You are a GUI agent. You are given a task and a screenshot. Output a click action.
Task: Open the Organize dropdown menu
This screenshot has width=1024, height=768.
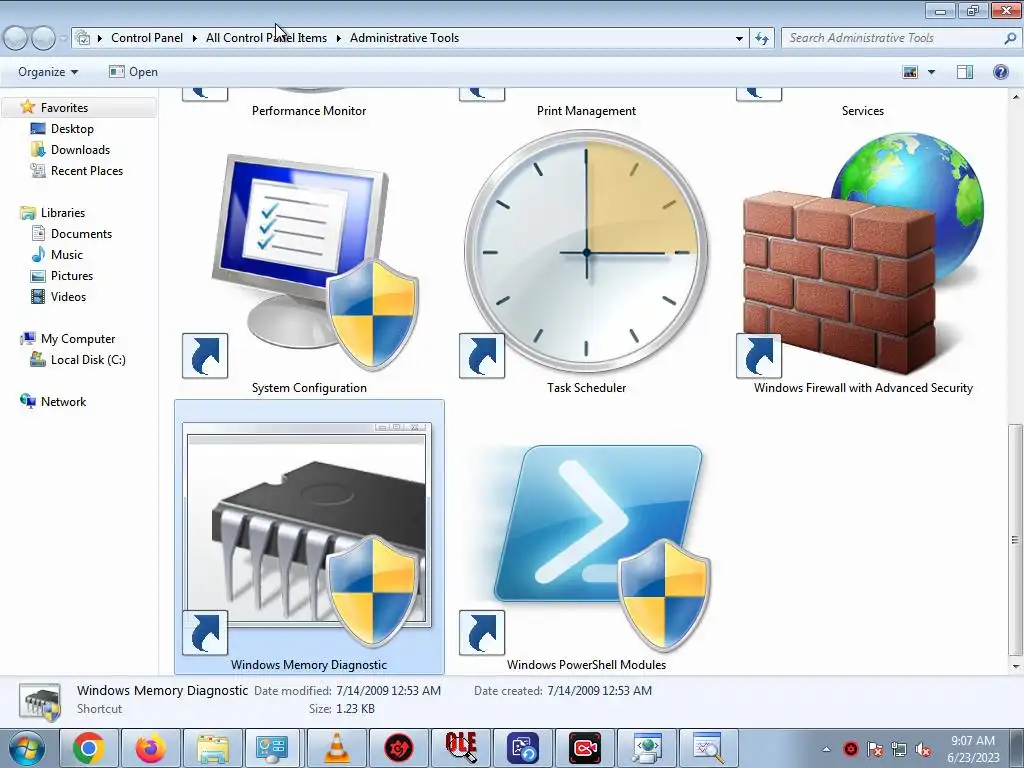48,72
